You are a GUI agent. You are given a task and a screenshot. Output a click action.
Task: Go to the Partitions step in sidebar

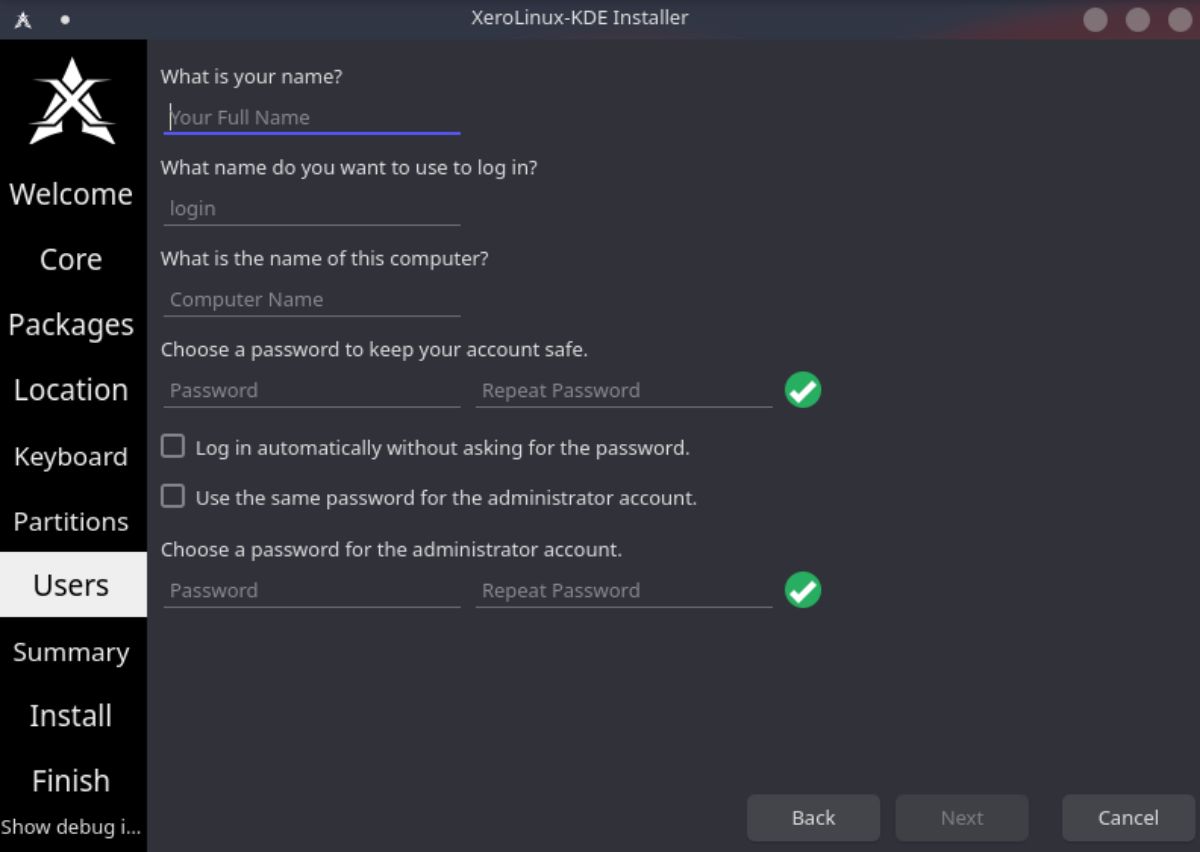tap(72, 521)
